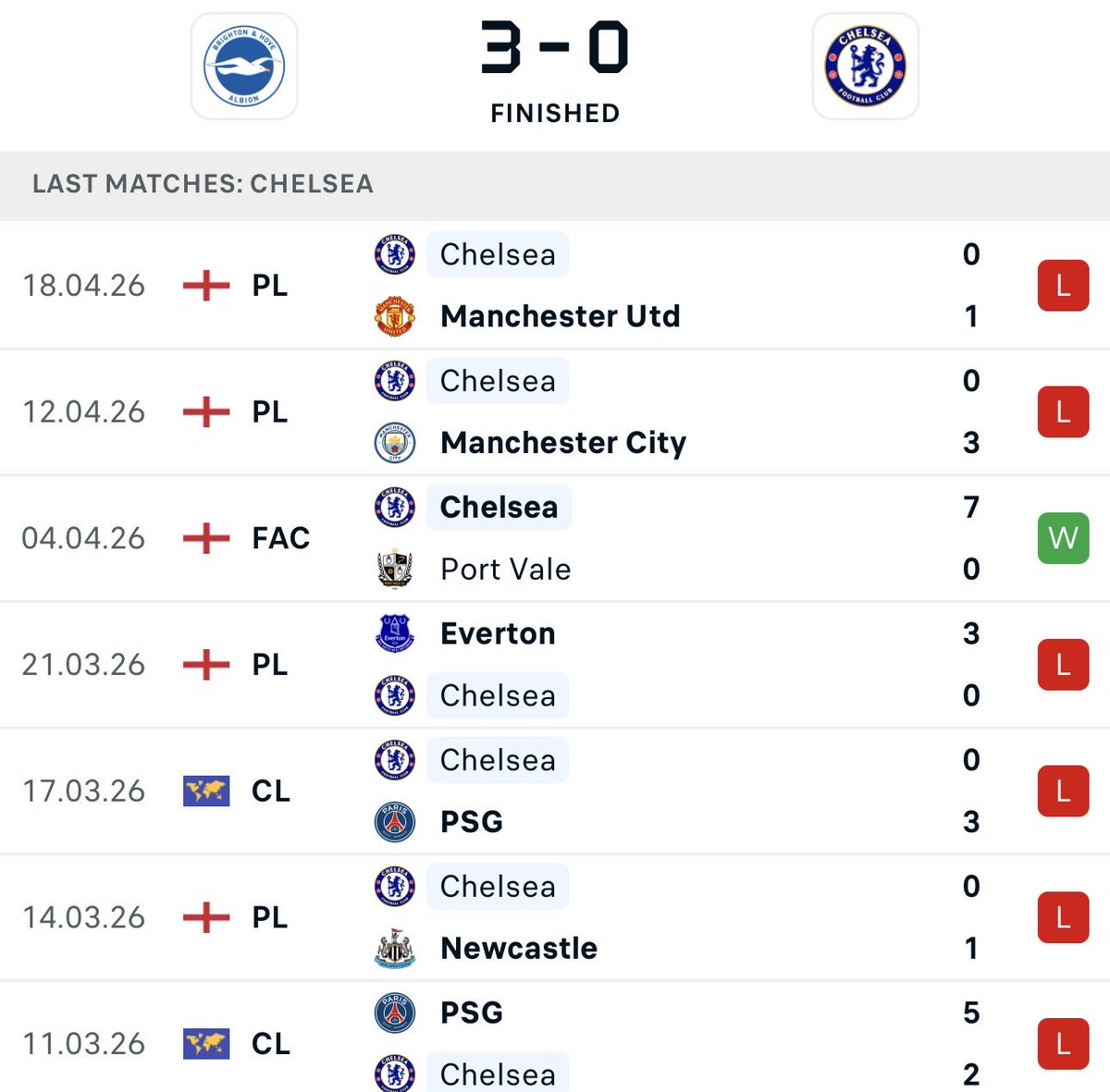This screenshot has height=1092, width=1110.
Task: Open the 11.03.26 PSG vs Chelsea match
Action: tap(647, 1043)
